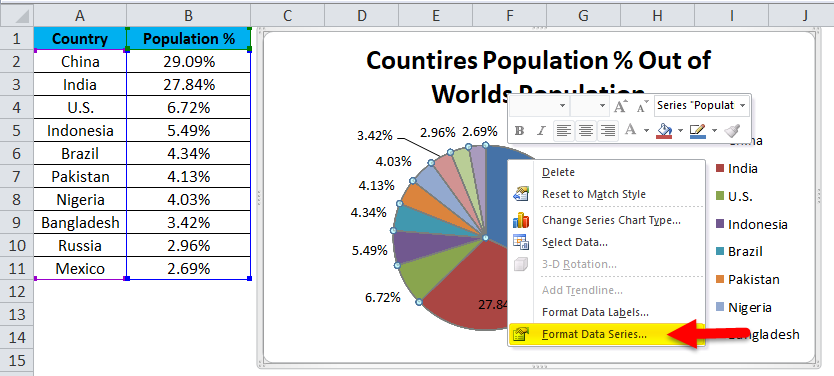Expand the Font Color dropdown arrow

point(646,130)
